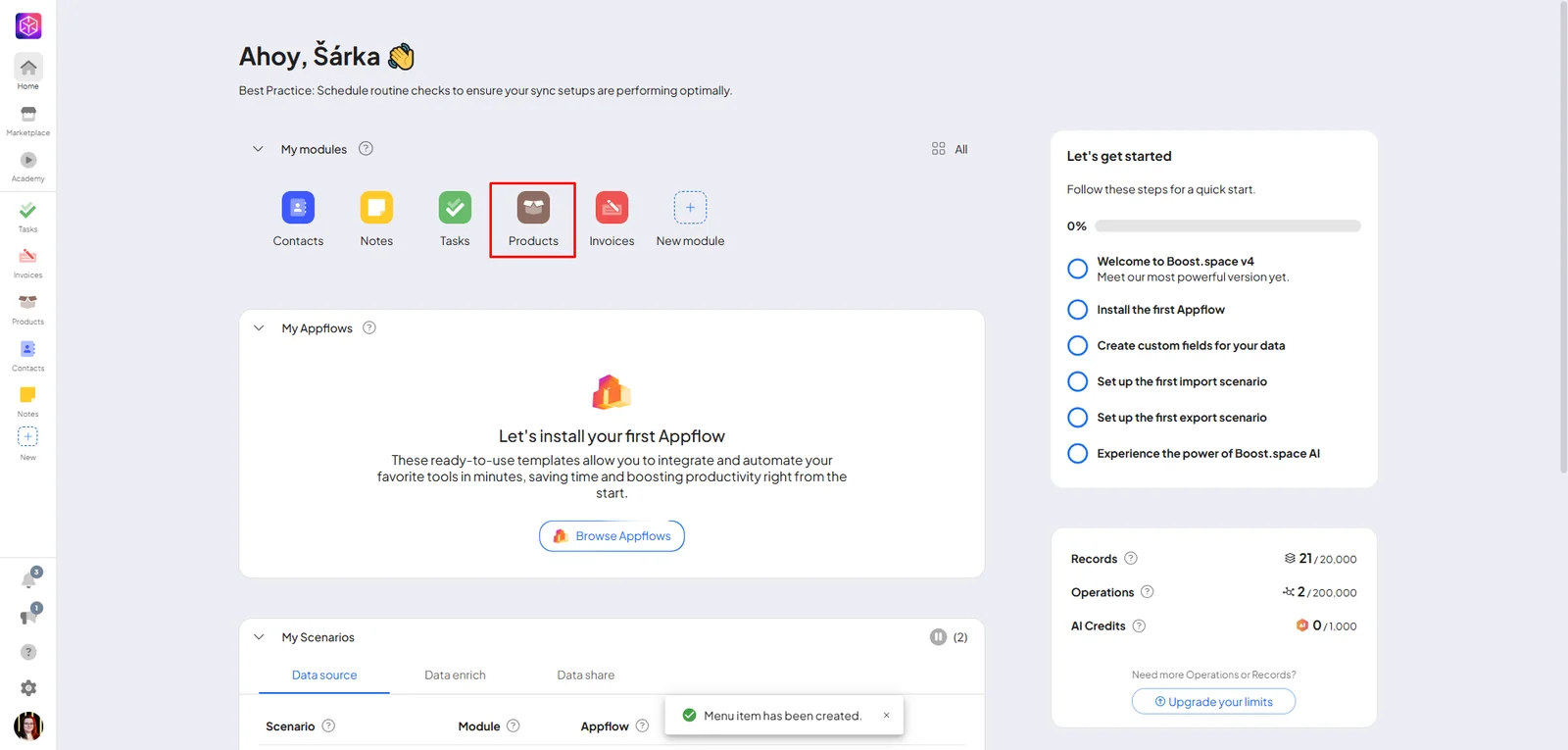The height and width of the screenshot is (750, 1568).
Task: Open the Contacts module tile
Action: [298, 220]
